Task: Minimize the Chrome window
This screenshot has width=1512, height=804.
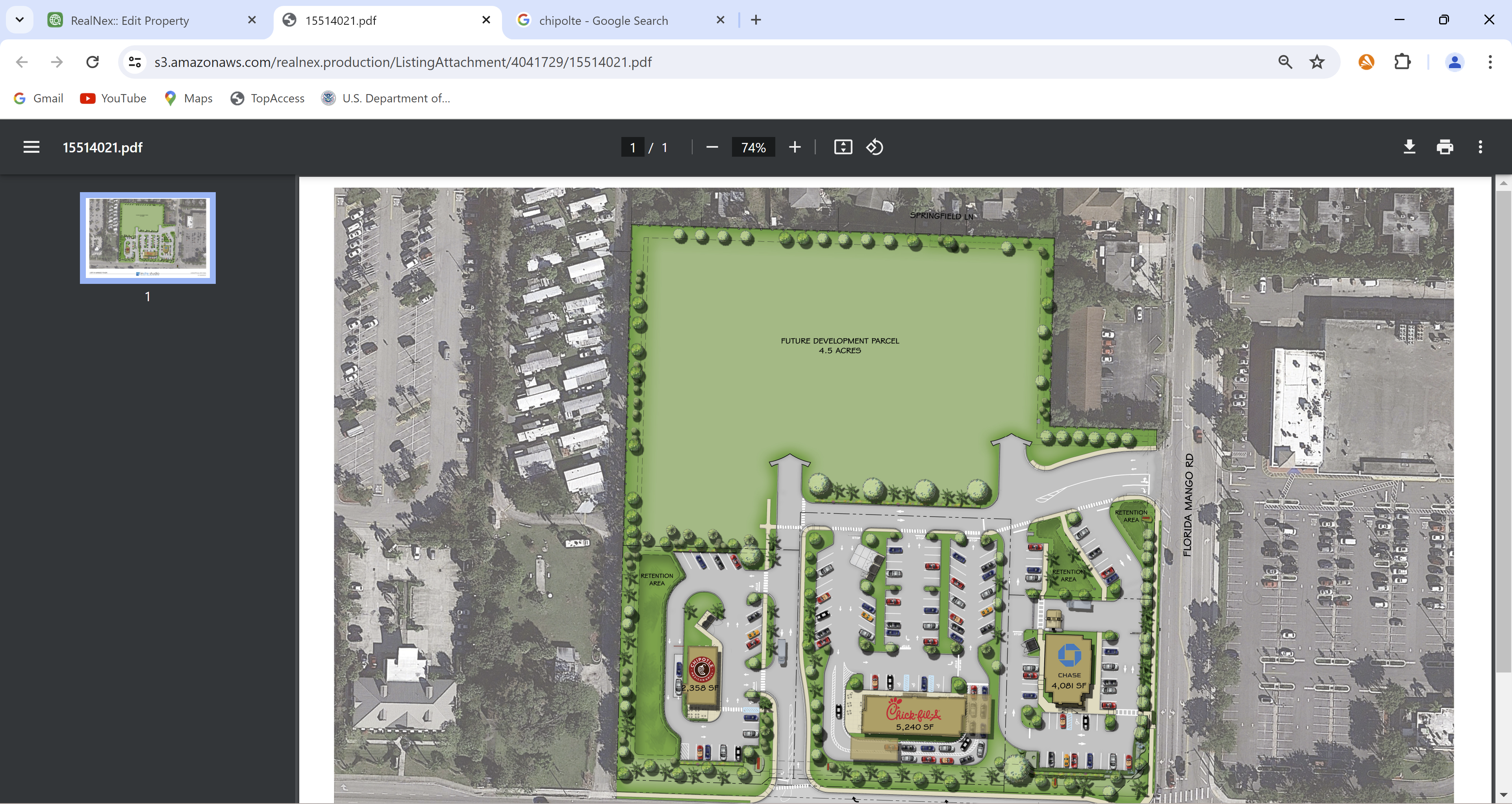Action: click(x=1399, y=20)
